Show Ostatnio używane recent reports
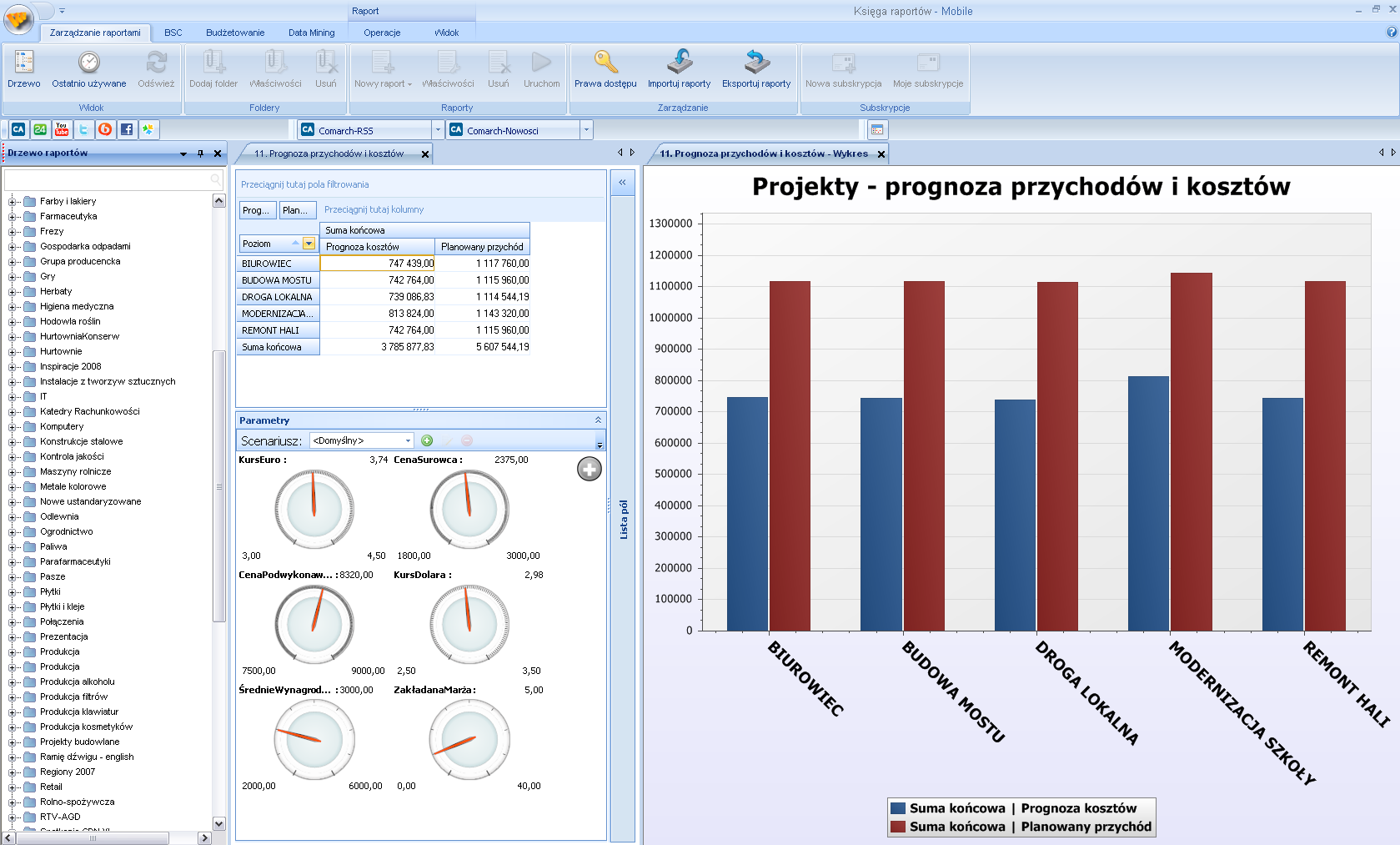1400x845 pixels. pos(88,68)
